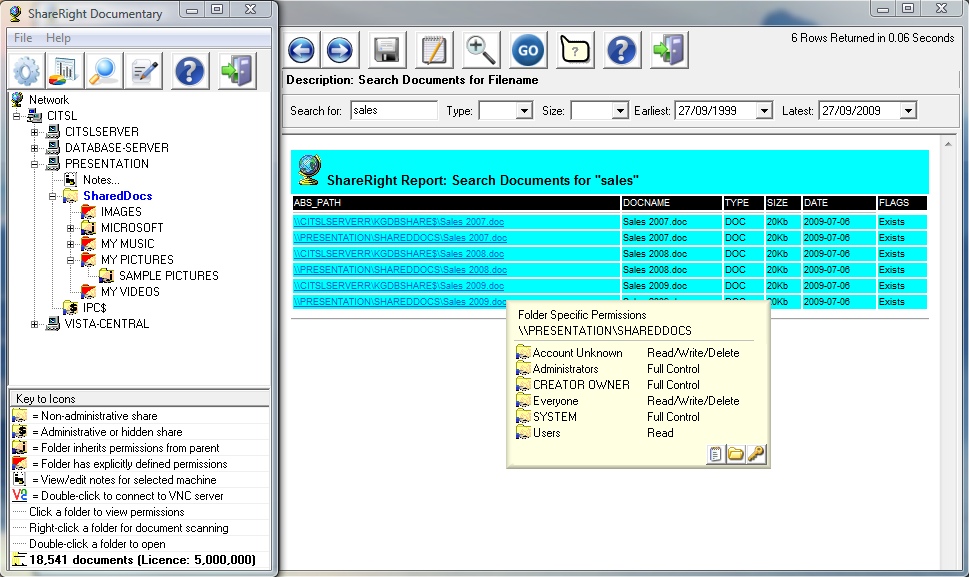
Task: Click the 'Everyone' permission entry
Action: [556, 402]
